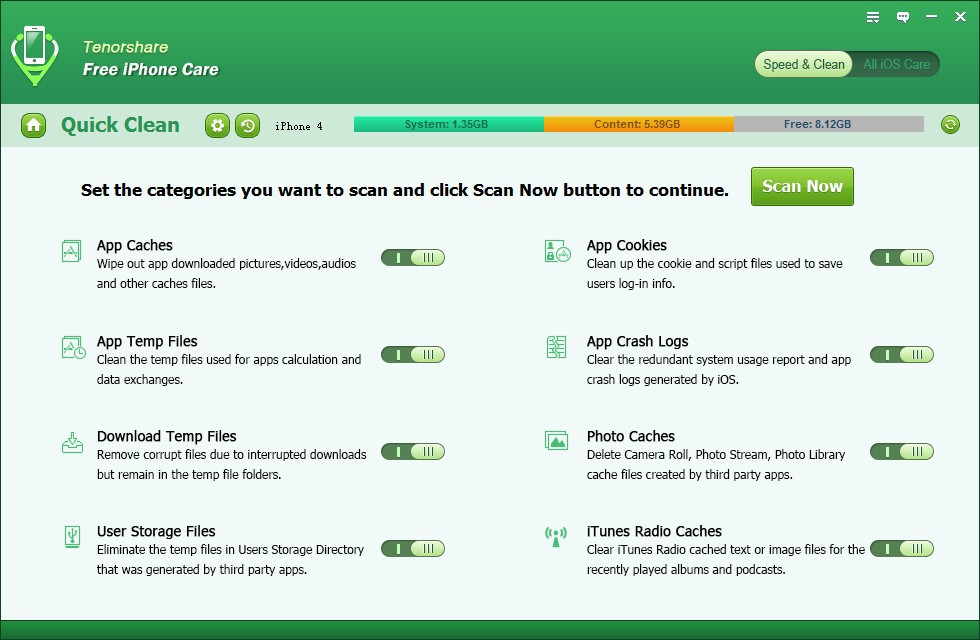This screenshot has width=980, height=640.
Task: Toggle the App Temp Files switch
Action: (x=412, y=354)
